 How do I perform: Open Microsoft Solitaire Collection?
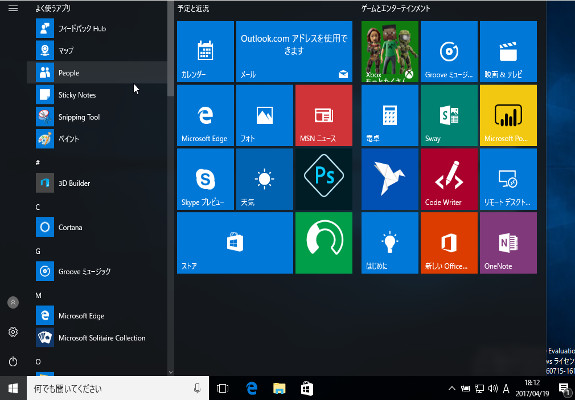97,338
